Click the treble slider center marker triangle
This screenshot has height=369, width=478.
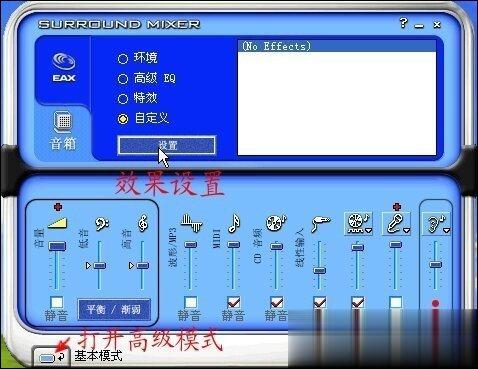[x=131, y=265]
